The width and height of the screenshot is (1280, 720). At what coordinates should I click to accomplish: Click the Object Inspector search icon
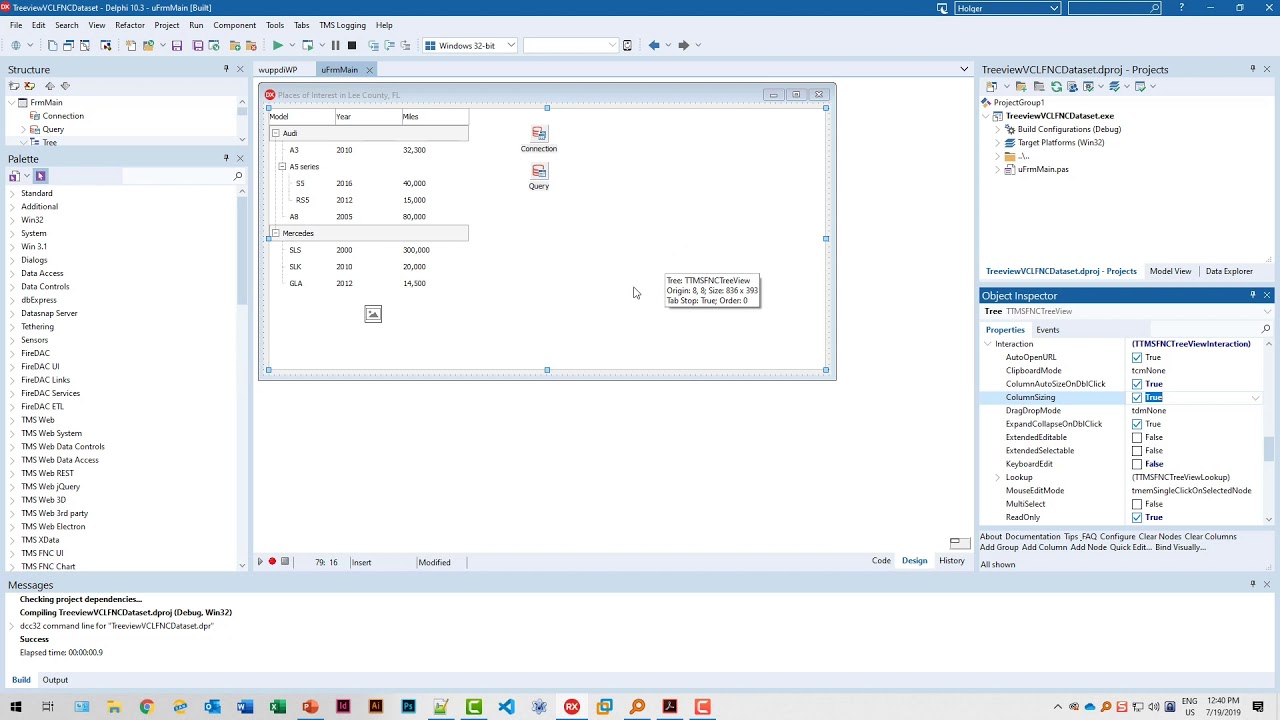pyautogui.click(x=1266, y=329)
